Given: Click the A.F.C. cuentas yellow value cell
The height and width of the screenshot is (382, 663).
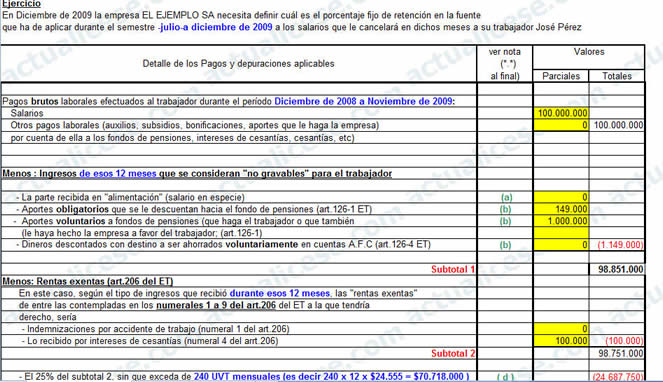Looking at the screenshot, I should tap(561, 245).
